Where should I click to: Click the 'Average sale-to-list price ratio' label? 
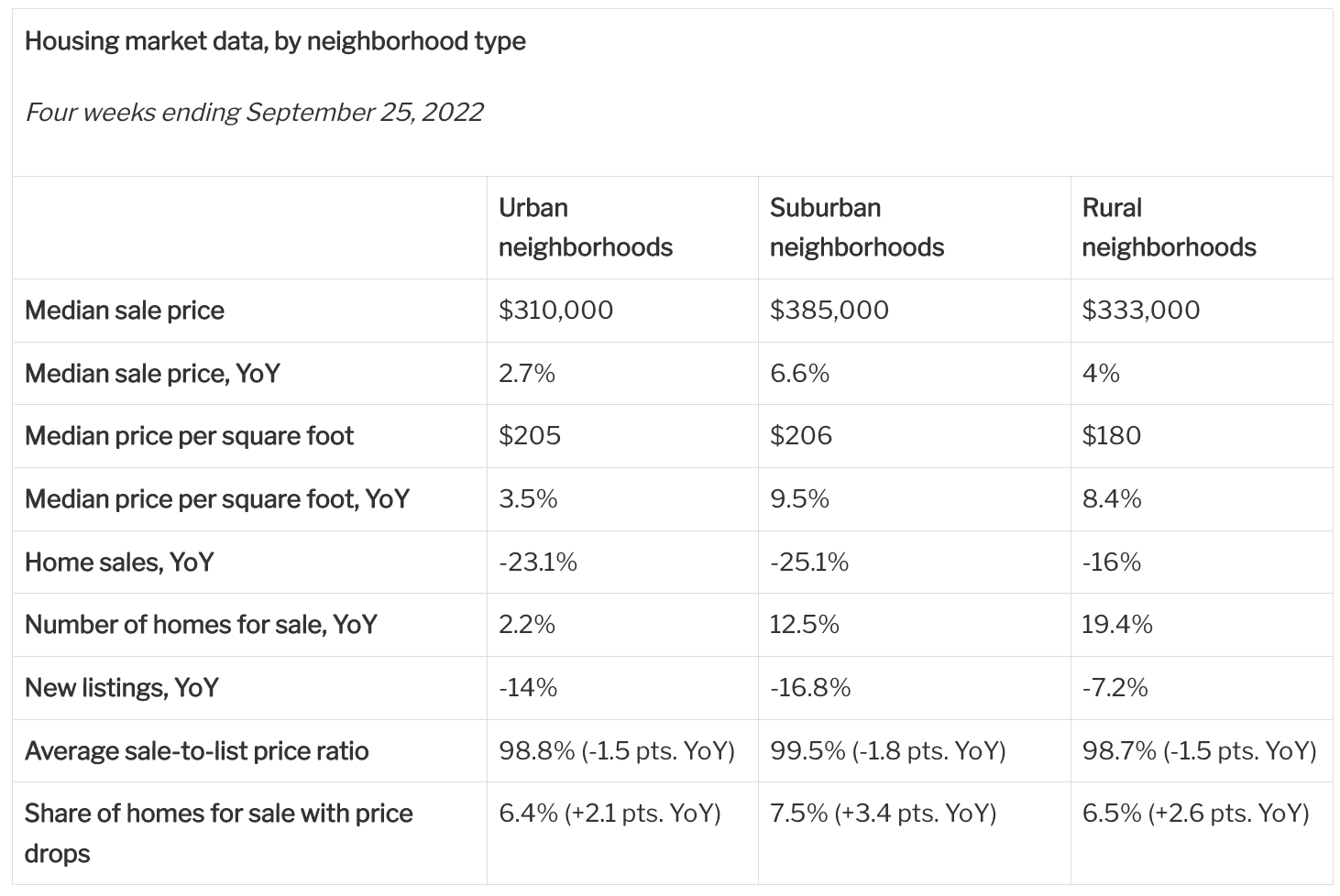tap(196, 751)
